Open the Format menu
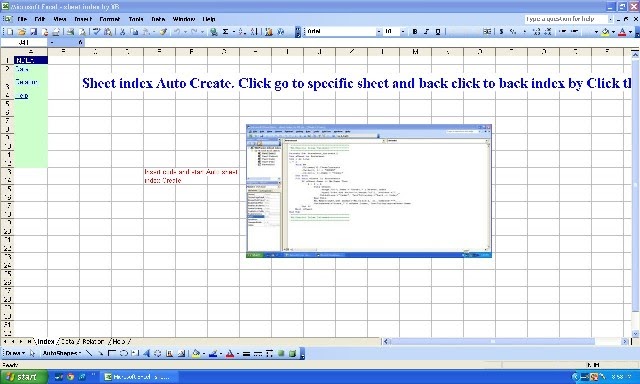The height and width of the screenshot is (384, 640). pyautogui.click(x=110, y=19)
